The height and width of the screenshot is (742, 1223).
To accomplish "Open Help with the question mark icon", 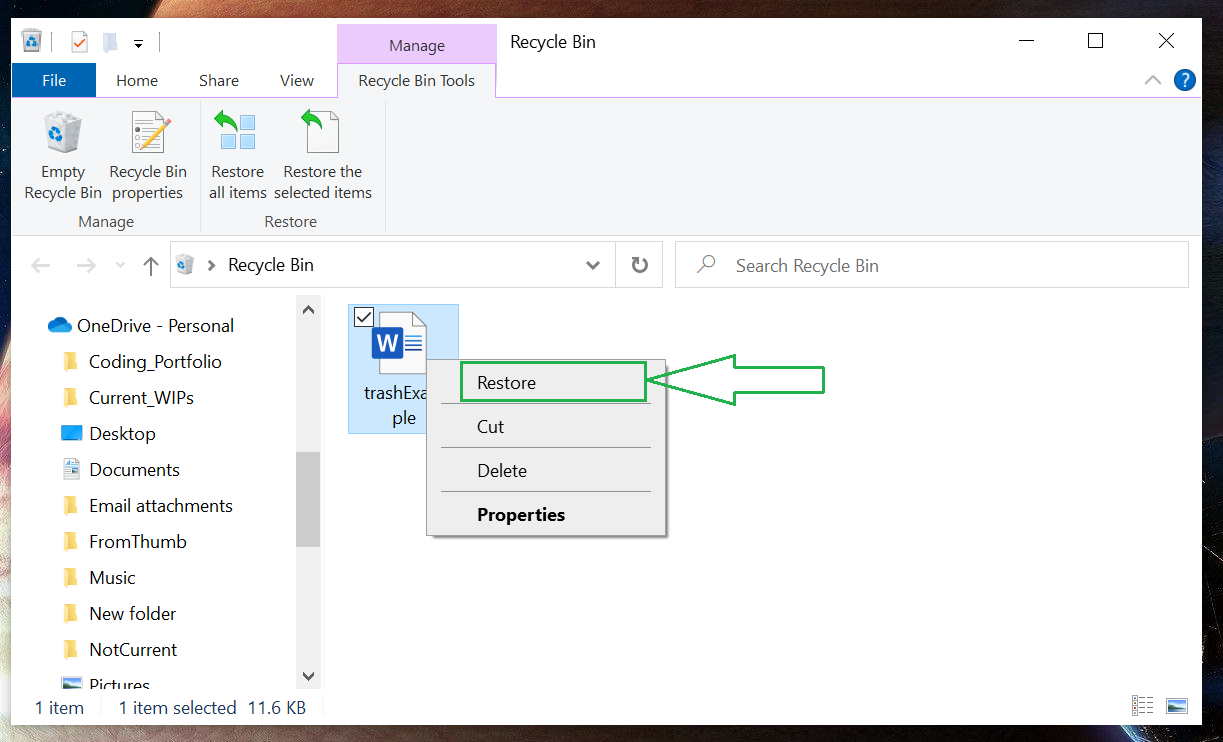I will (1185, 80).
